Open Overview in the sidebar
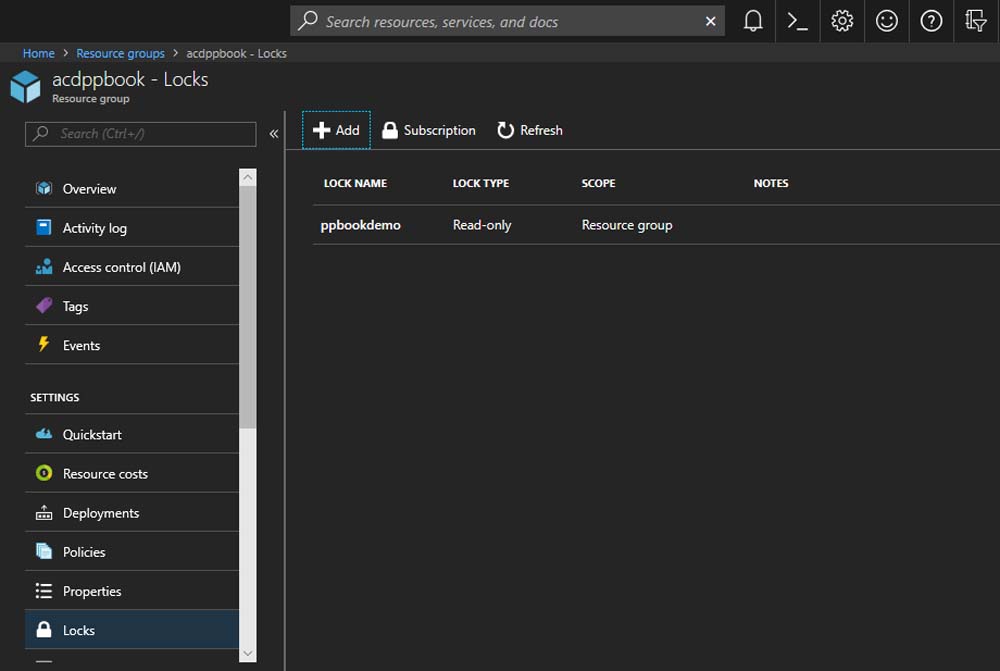The image size is (1000, 671). (x=89, y=189)
